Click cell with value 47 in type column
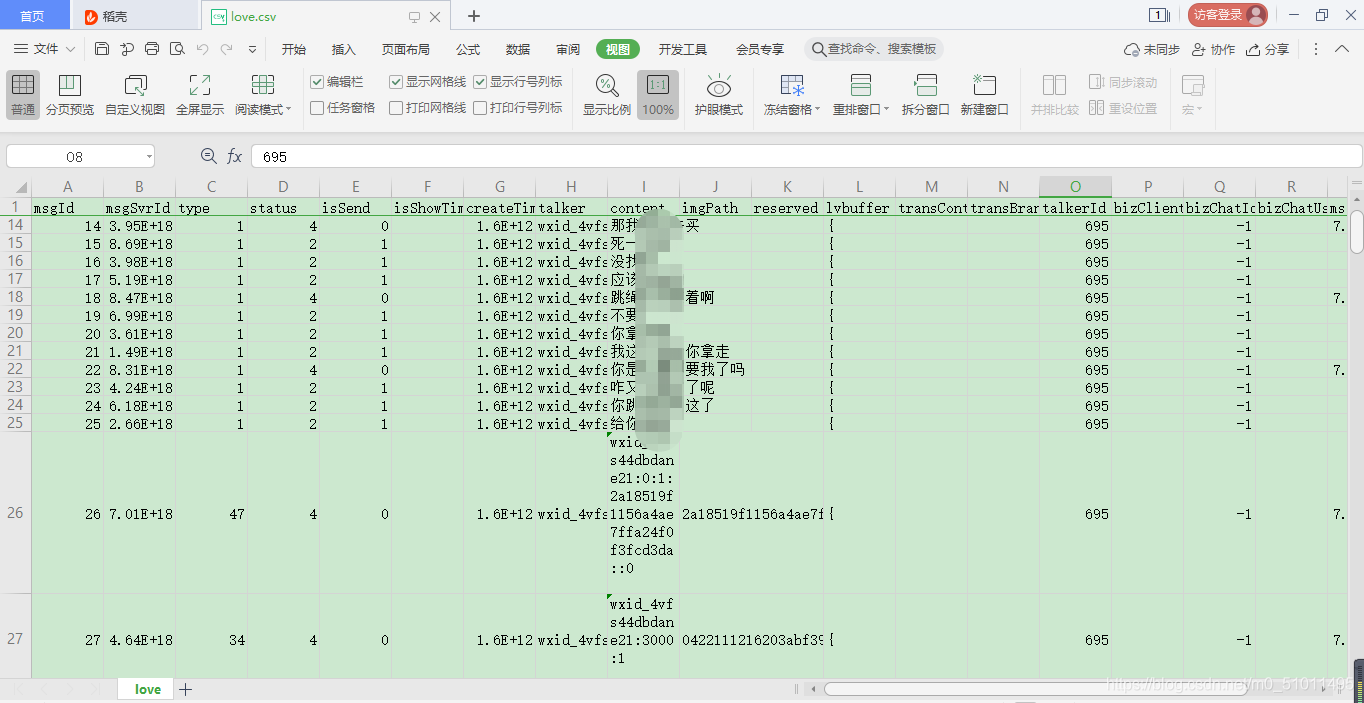The height and width of the screenshot is (703, 1364). coord(212,513)
